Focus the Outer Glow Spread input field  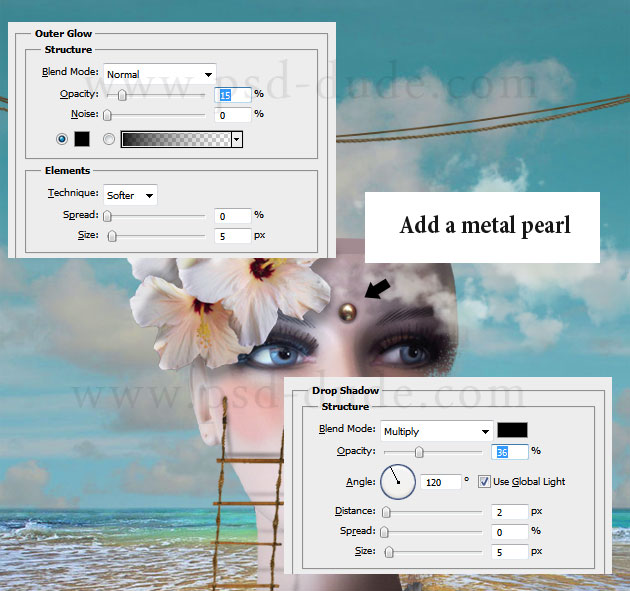tap(233, 216)
